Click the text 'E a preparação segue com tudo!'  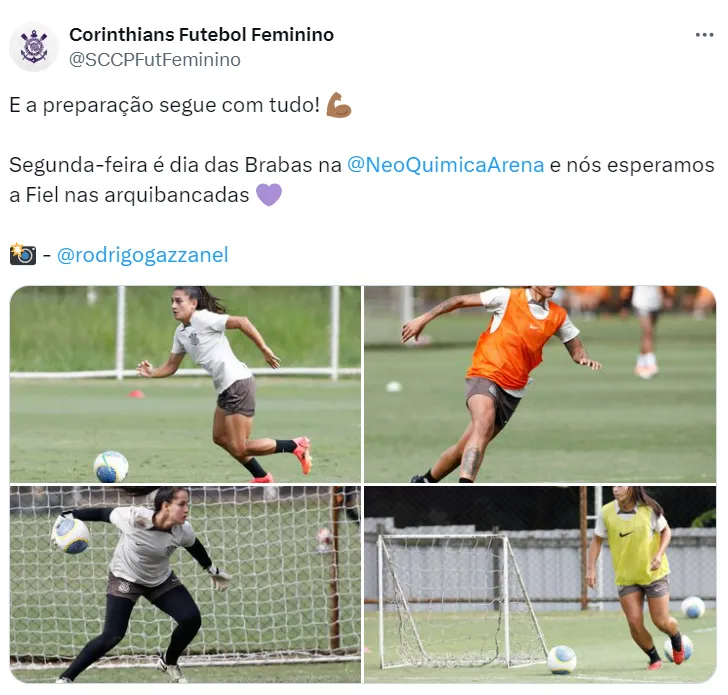tap(164, 105)
